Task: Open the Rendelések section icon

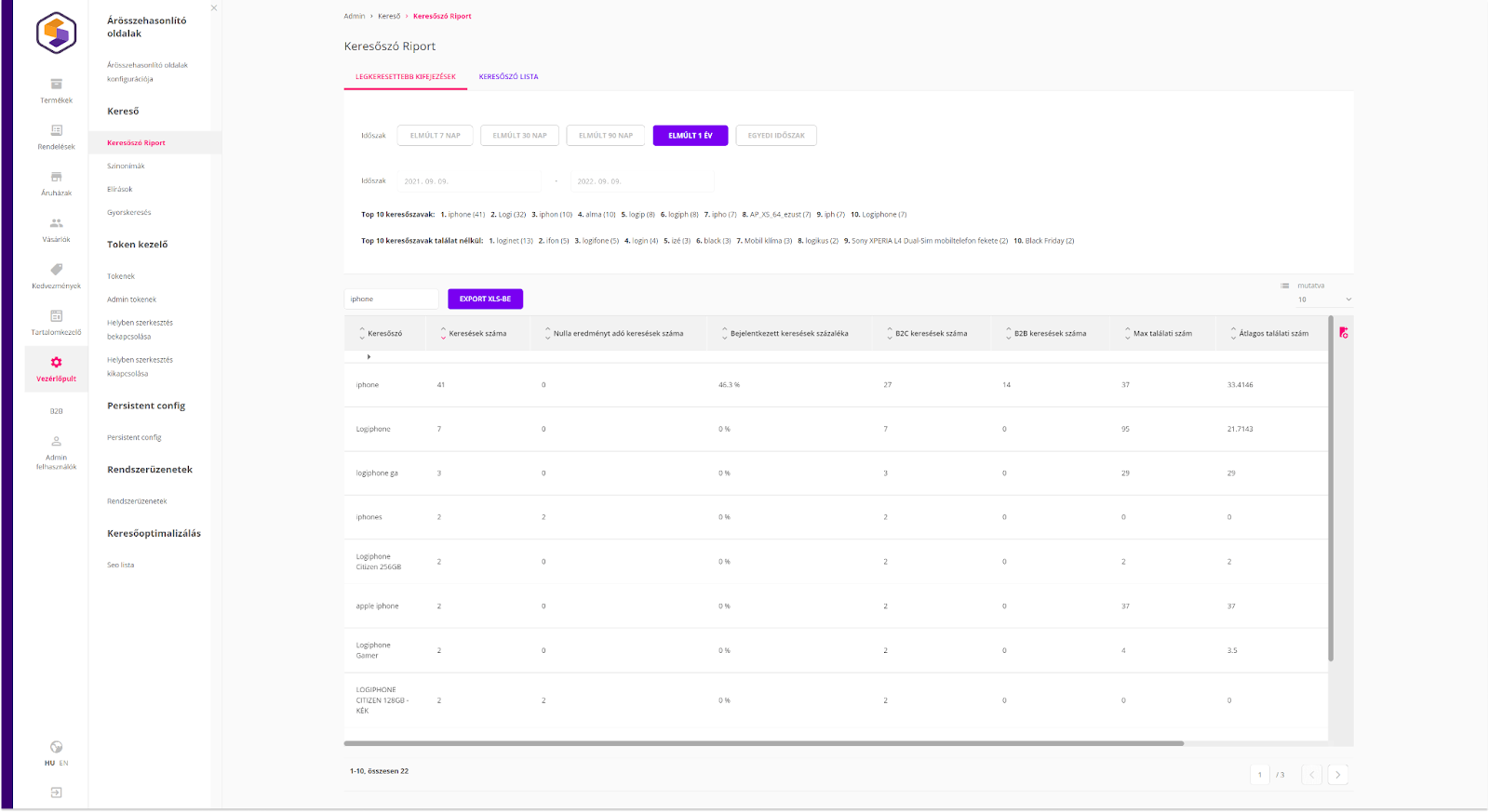Action: tap(56, 130)
